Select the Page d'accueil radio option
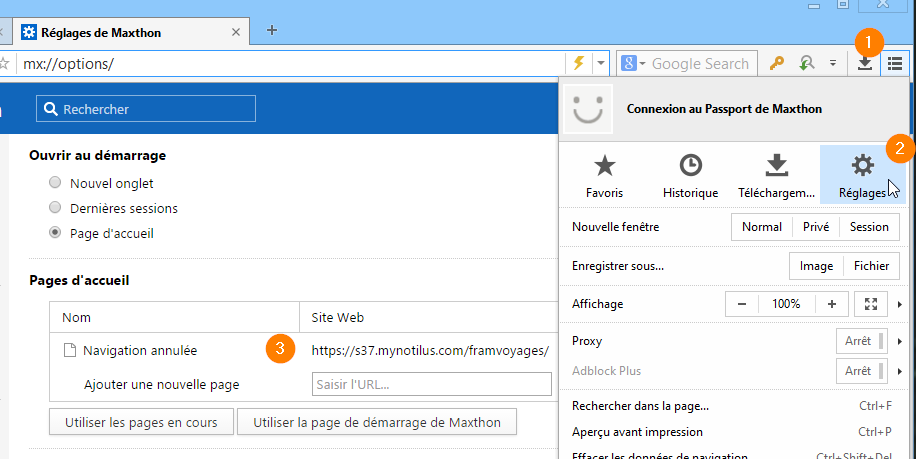Image resolution: width=916 pixels, height=459 pixels. click(x=55, y=232)
